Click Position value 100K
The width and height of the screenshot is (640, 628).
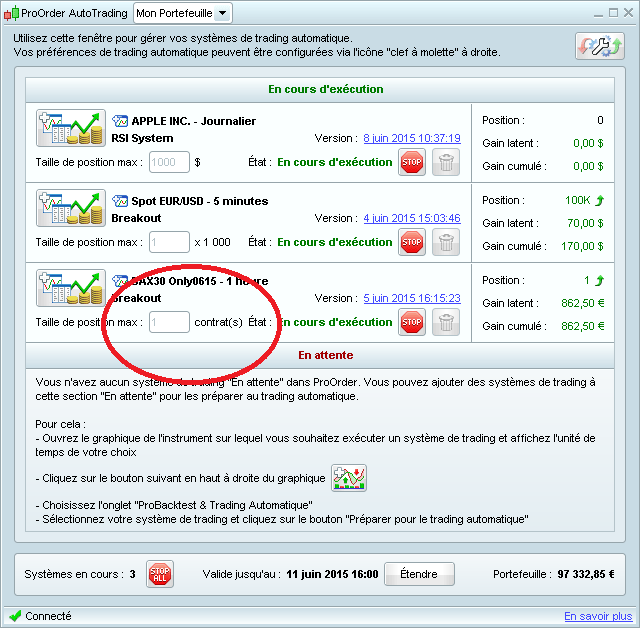(578, 200)
